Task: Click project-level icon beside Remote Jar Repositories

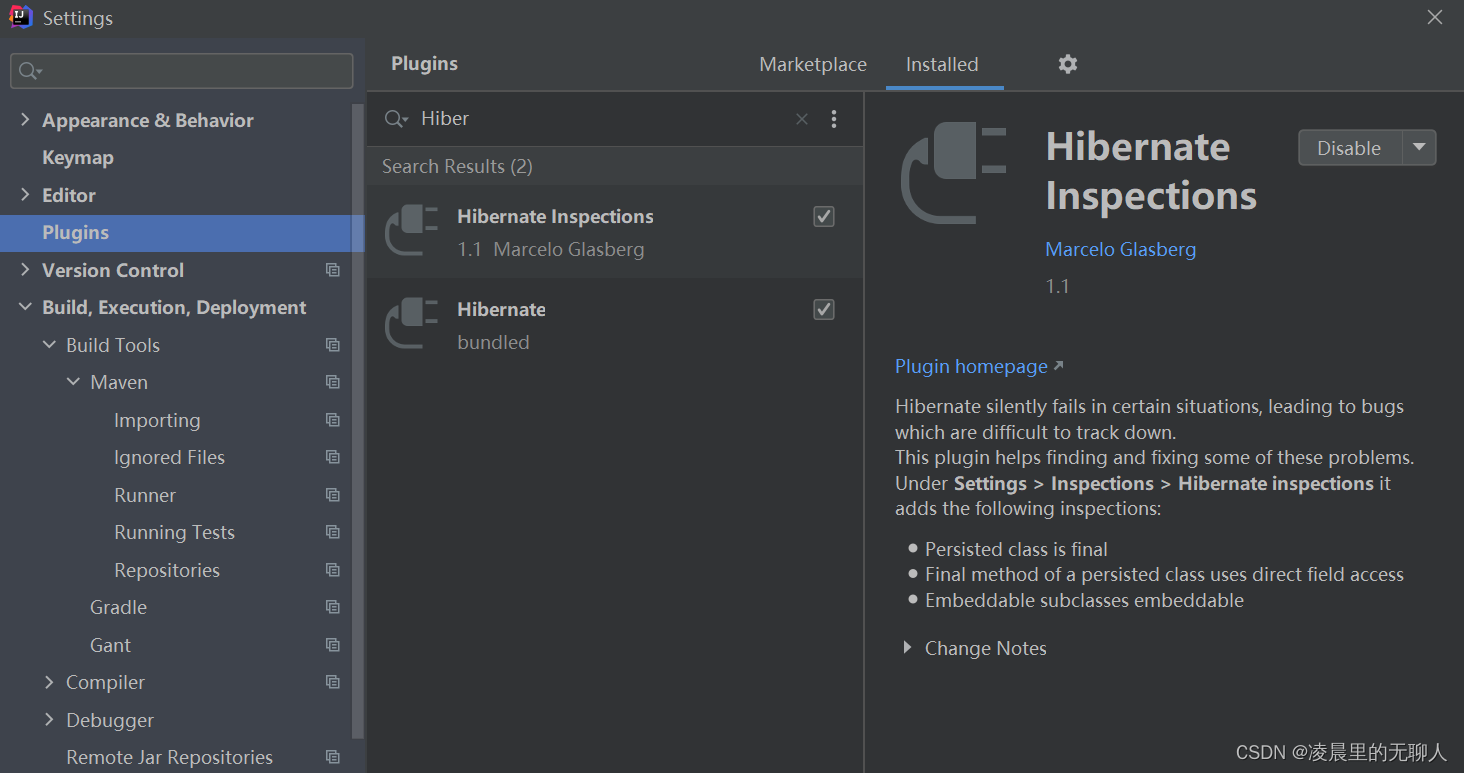Action: (333, 757)
